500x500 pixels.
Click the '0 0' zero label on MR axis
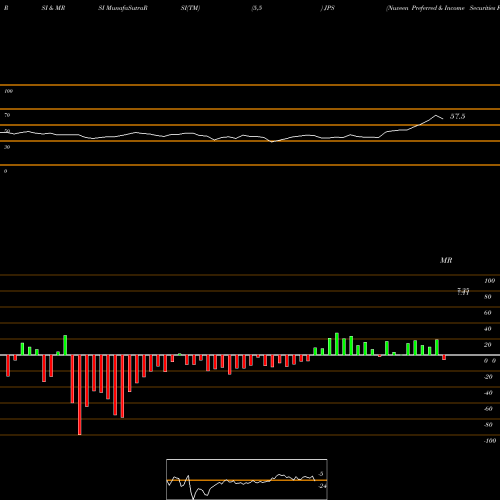[x=490, y=361]
